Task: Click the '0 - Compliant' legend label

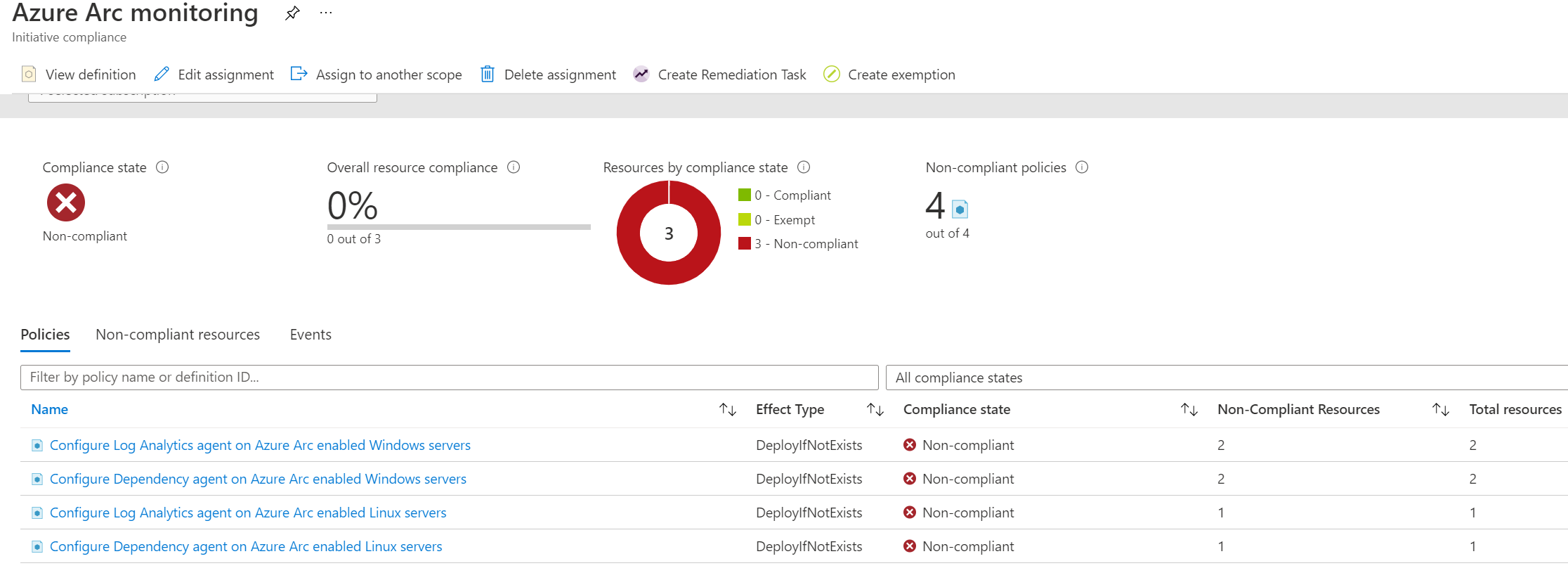Action: click(x=792, y=195)
